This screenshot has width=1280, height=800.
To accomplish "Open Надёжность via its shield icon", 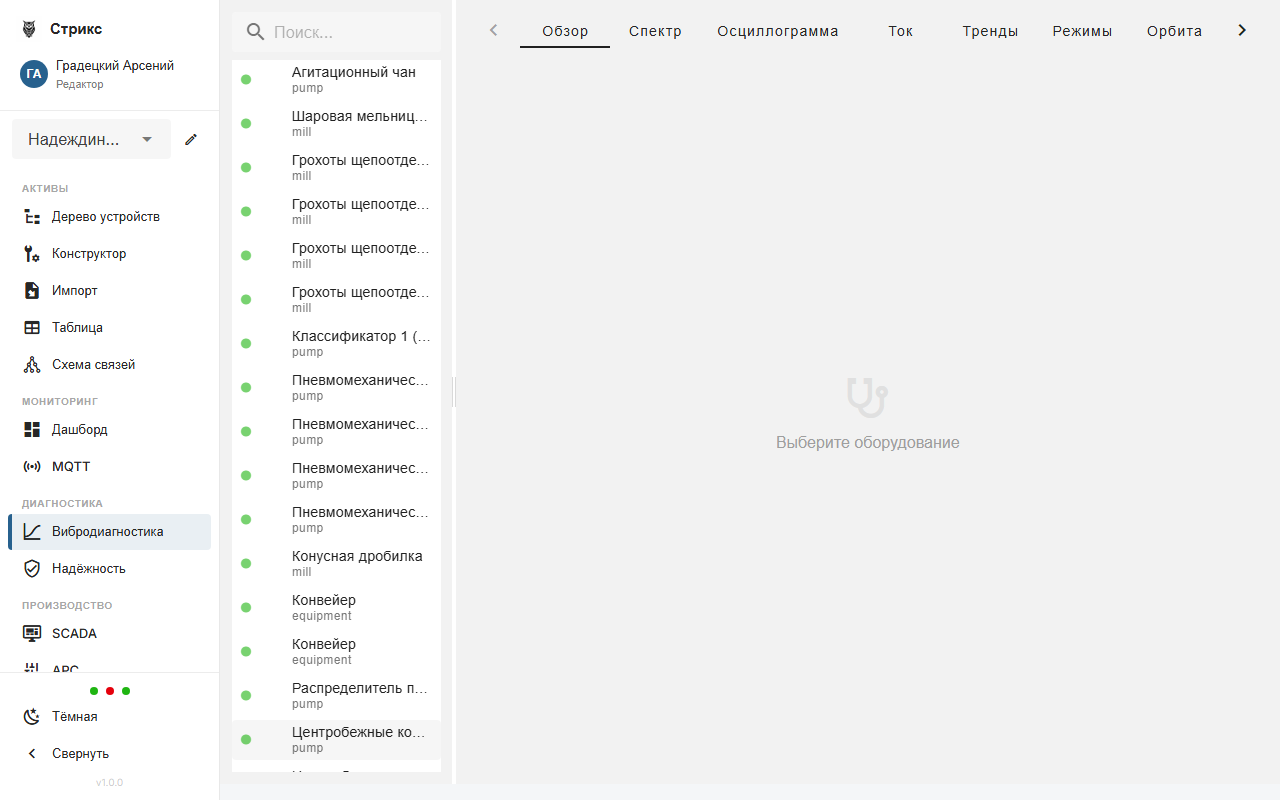I will 32,569.
